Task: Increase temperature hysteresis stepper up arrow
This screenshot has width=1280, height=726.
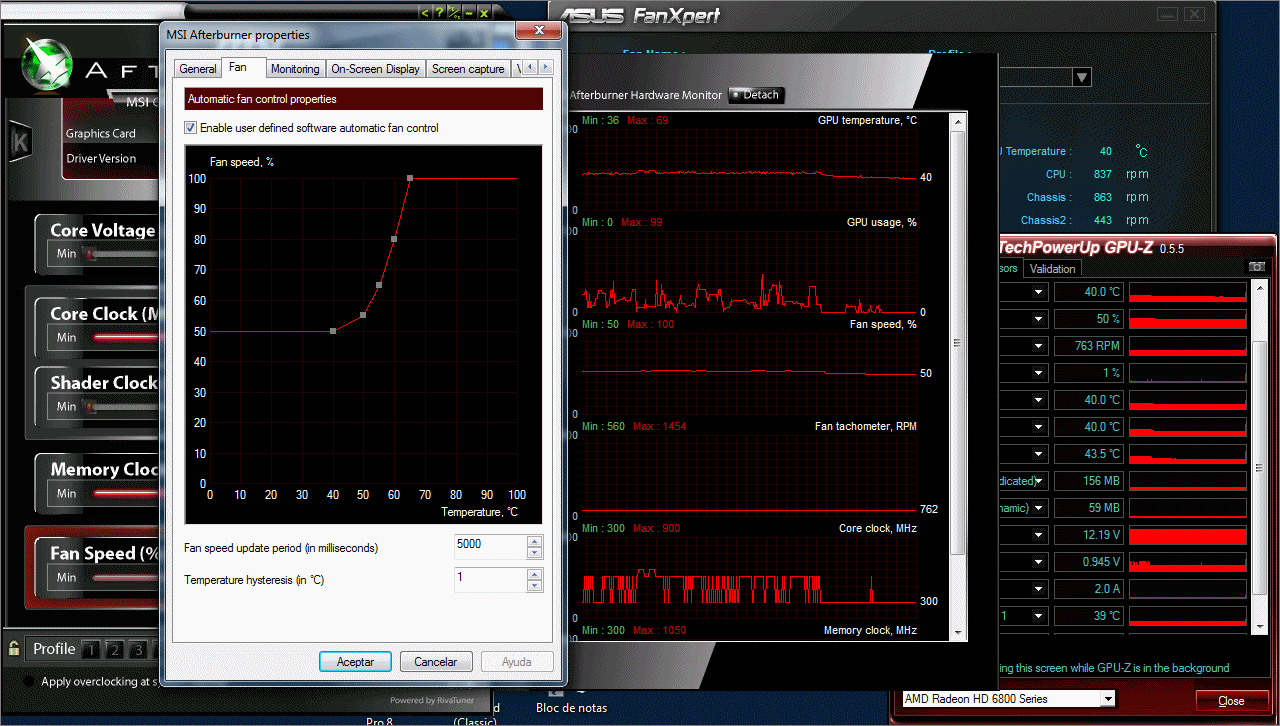Action: [x=534, y=573]
